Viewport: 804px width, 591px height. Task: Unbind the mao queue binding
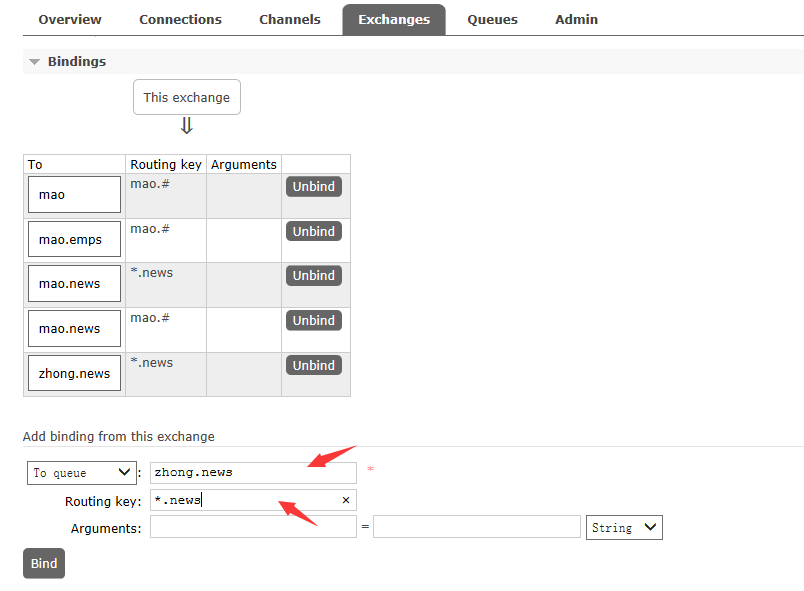point(314,187)
